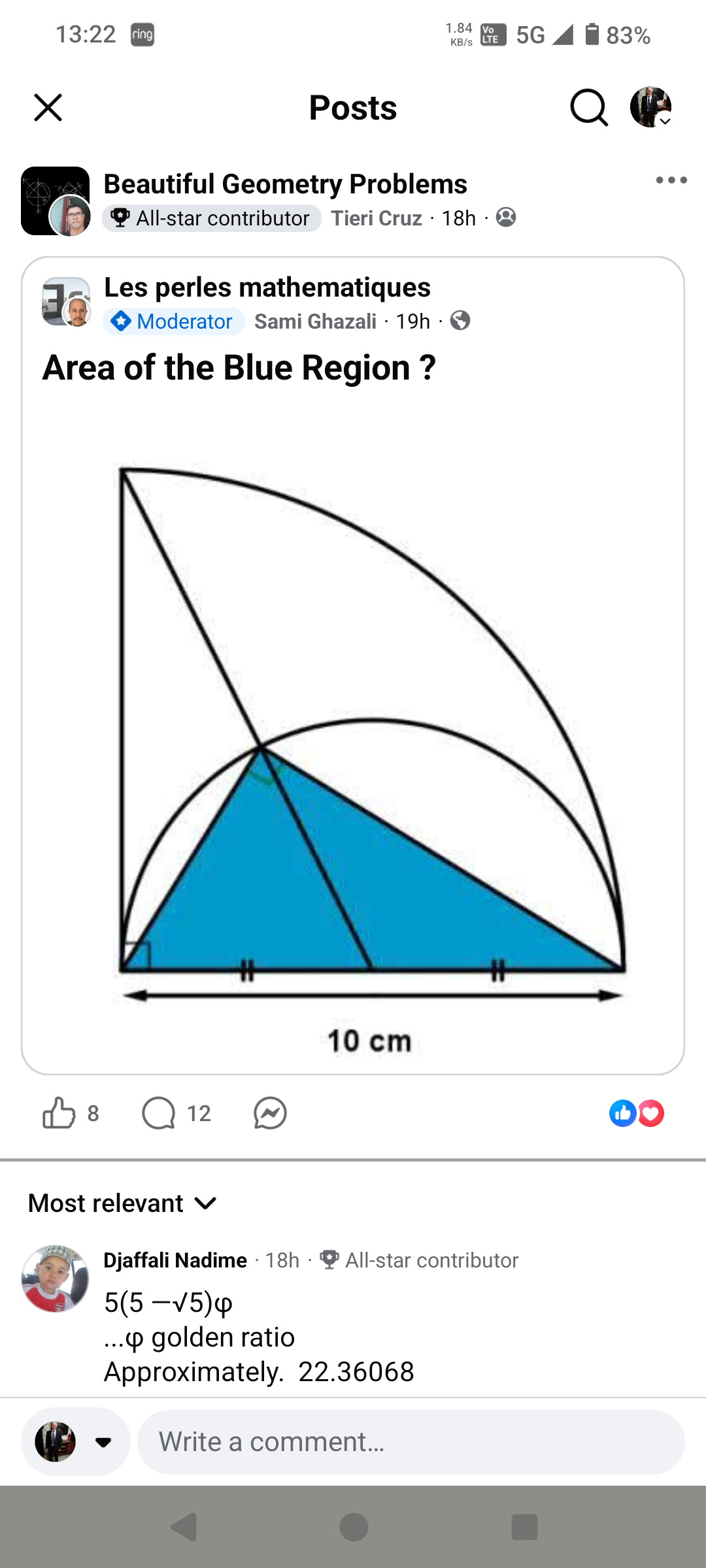The height and width of the screenshot is (1568, 706).
Task: Like the post with thumbs-up icon
Action: point(59,1113)
